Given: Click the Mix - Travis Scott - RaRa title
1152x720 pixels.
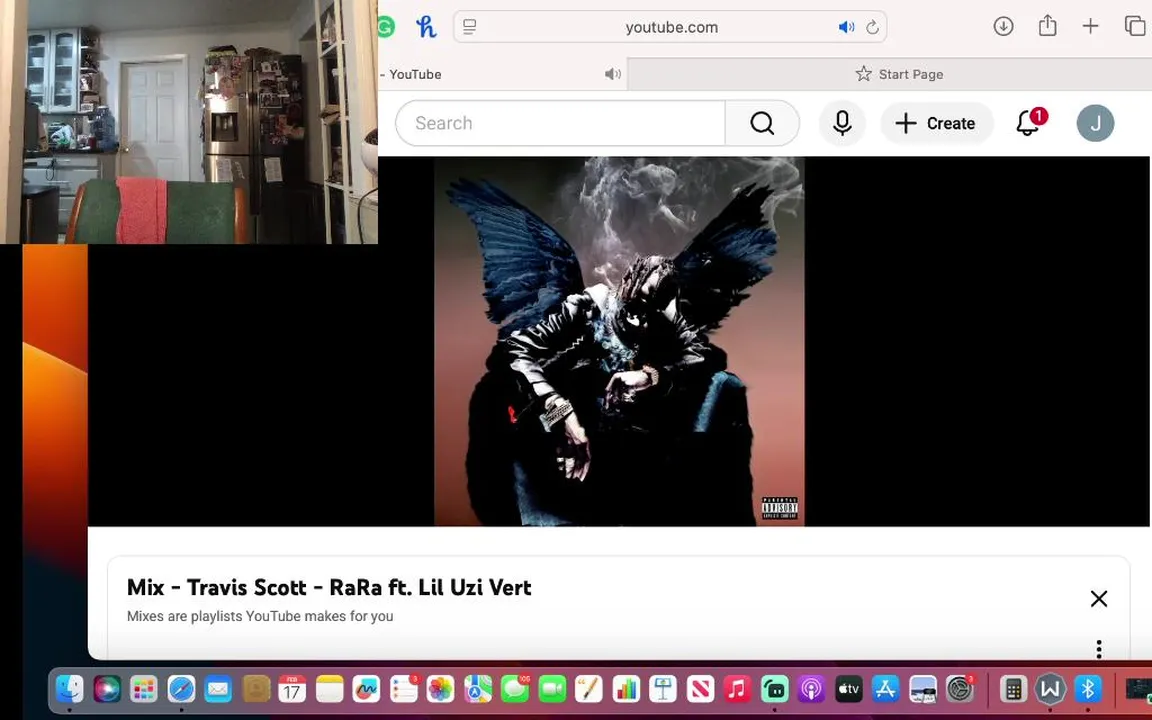Looking at the screenshot, I should click(x=329, y=587).
